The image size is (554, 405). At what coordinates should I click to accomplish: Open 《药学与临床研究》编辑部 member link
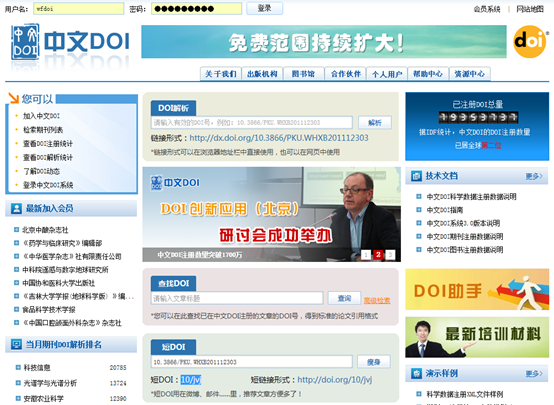point(62,243)
